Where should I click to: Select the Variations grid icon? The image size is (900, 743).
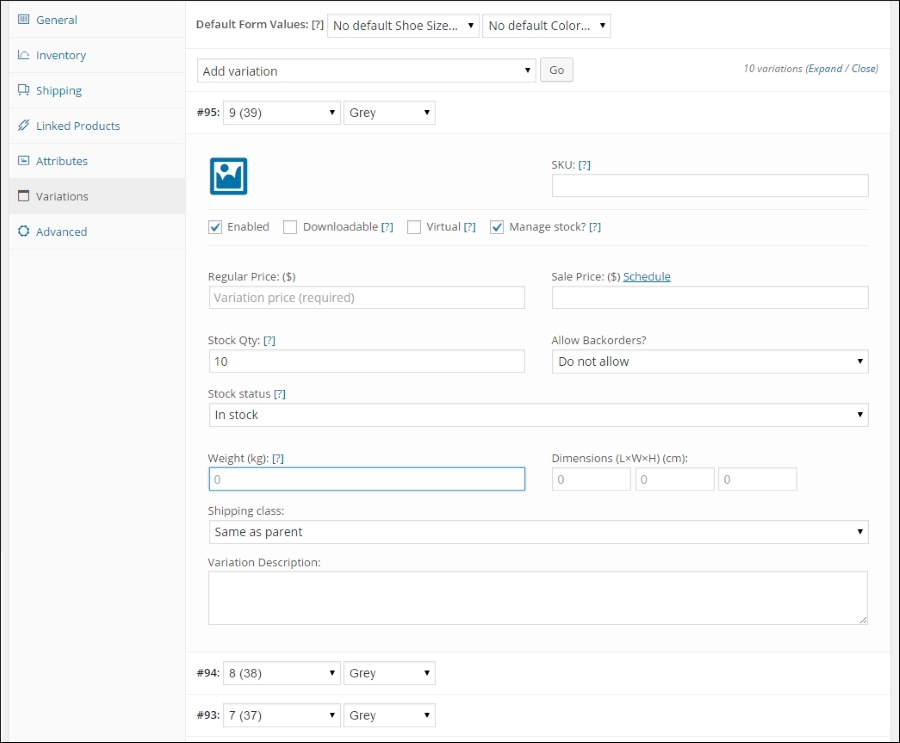pos(25,196)
